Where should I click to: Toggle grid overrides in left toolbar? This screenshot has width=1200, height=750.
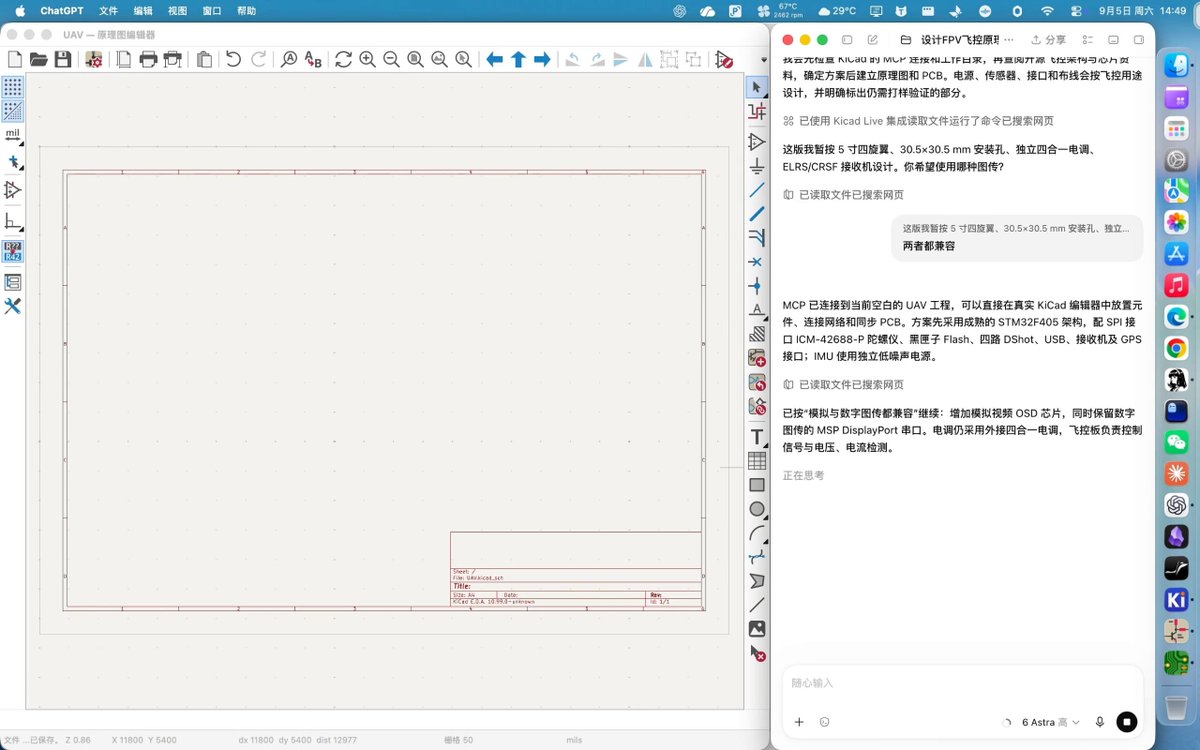13,111
